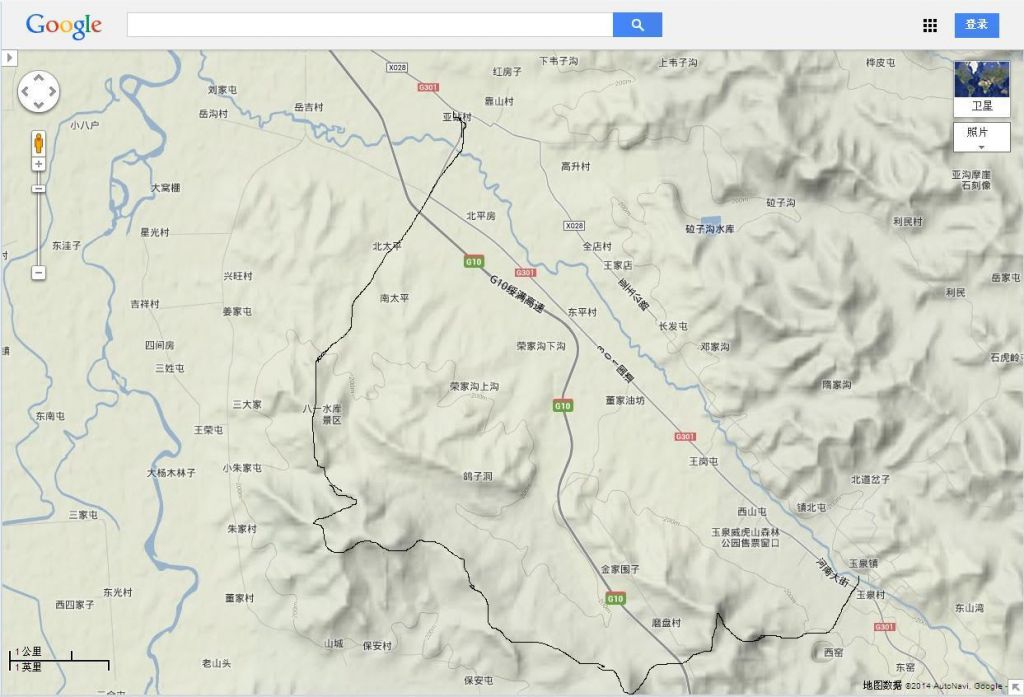Click the 星光村 label
The image size is (1024, 697).
[x=155, y=232]
